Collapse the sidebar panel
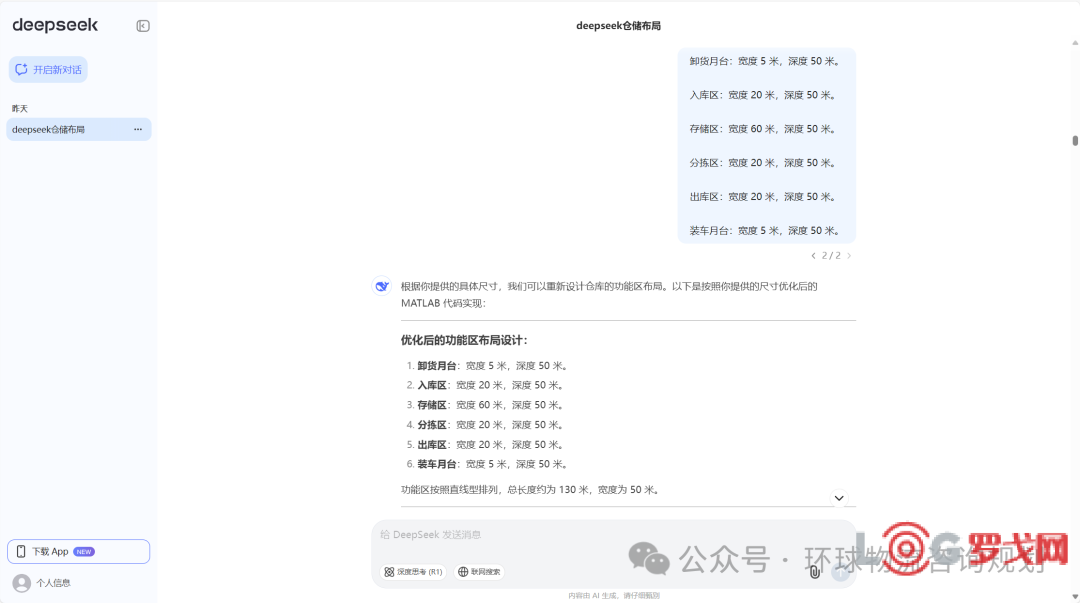The image size is (1080, 603). click(143, 26)
